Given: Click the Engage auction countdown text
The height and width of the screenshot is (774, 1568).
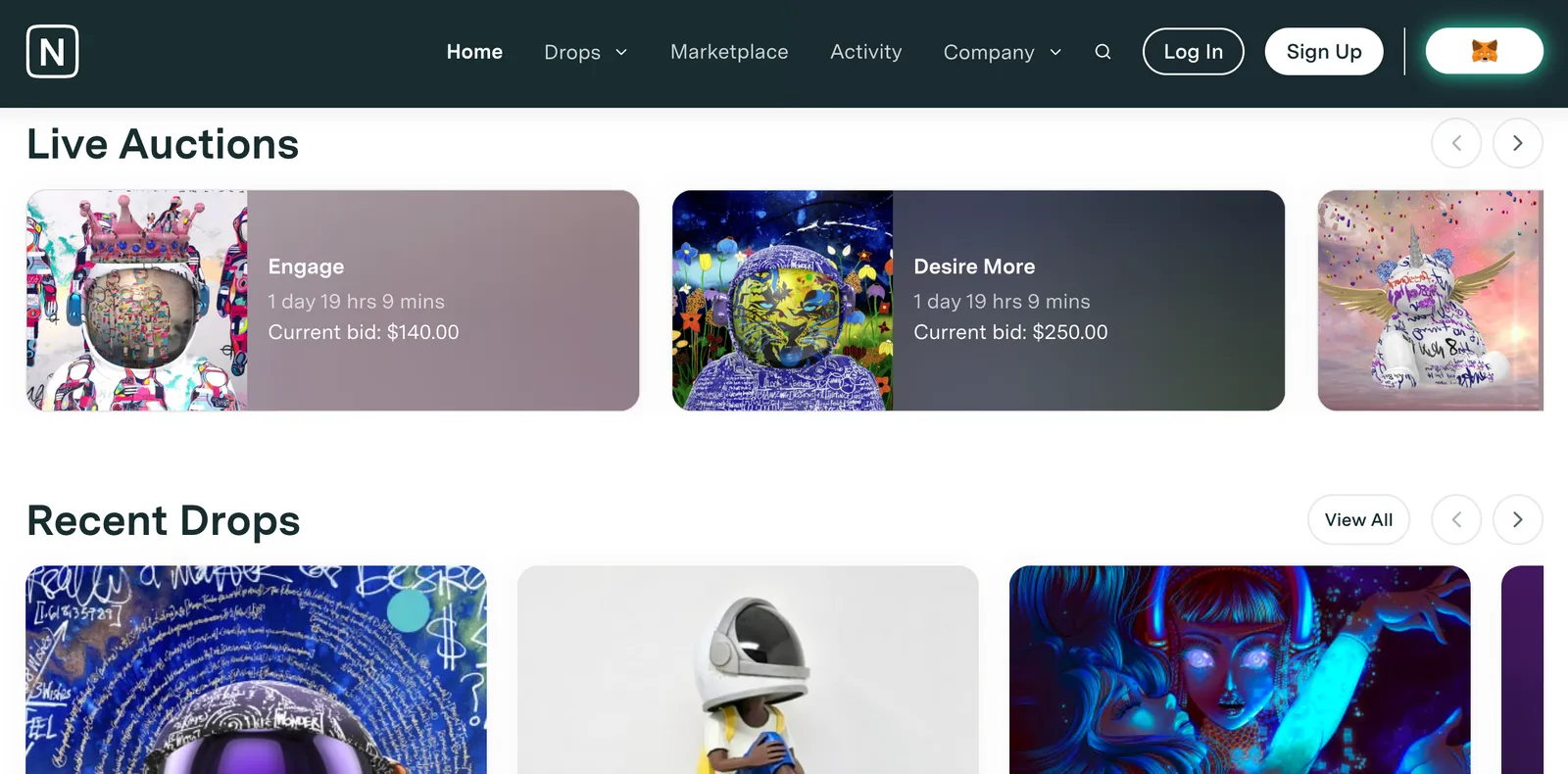Looking at the screenshot, I should pyautogui.click(x=357, y=302).
